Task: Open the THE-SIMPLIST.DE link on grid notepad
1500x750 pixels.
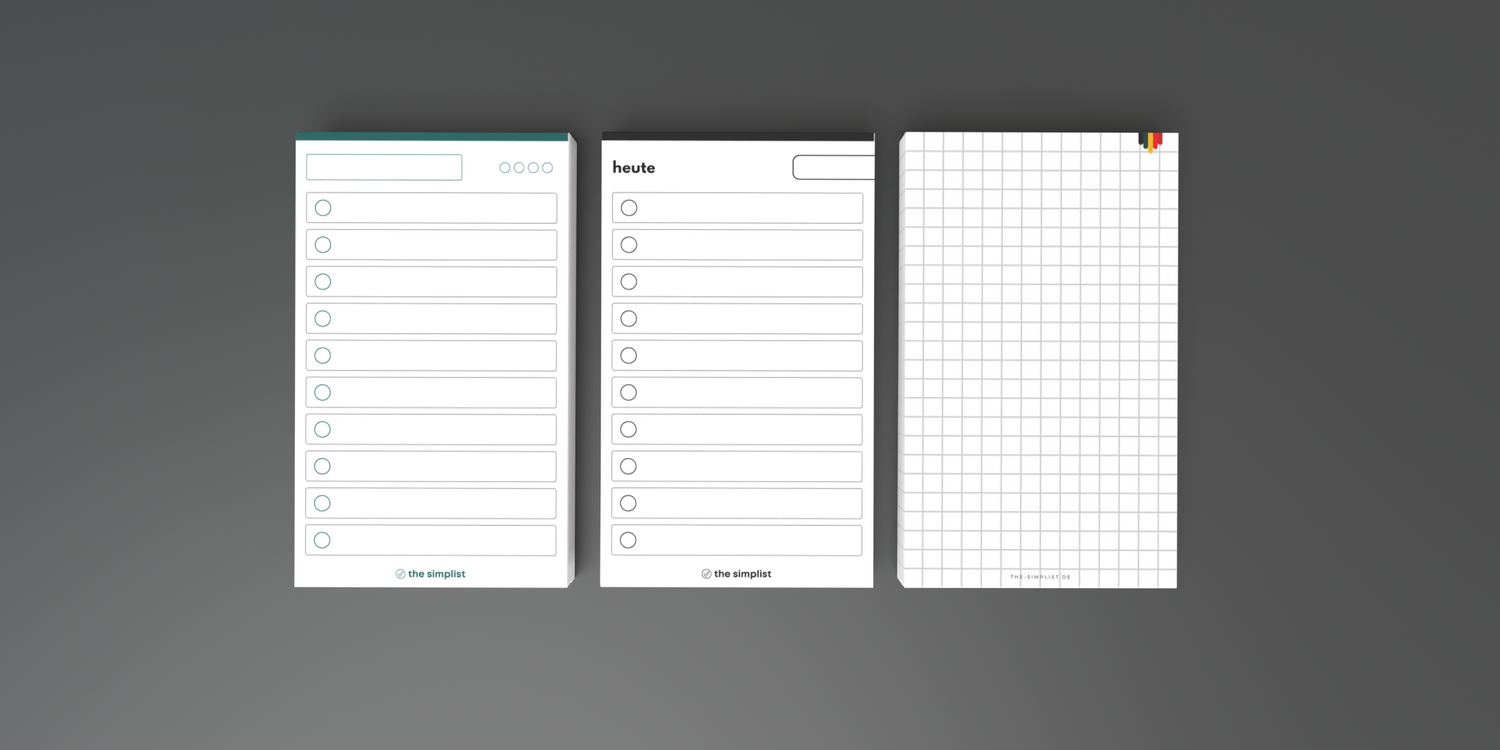Action: (1040, 577)
